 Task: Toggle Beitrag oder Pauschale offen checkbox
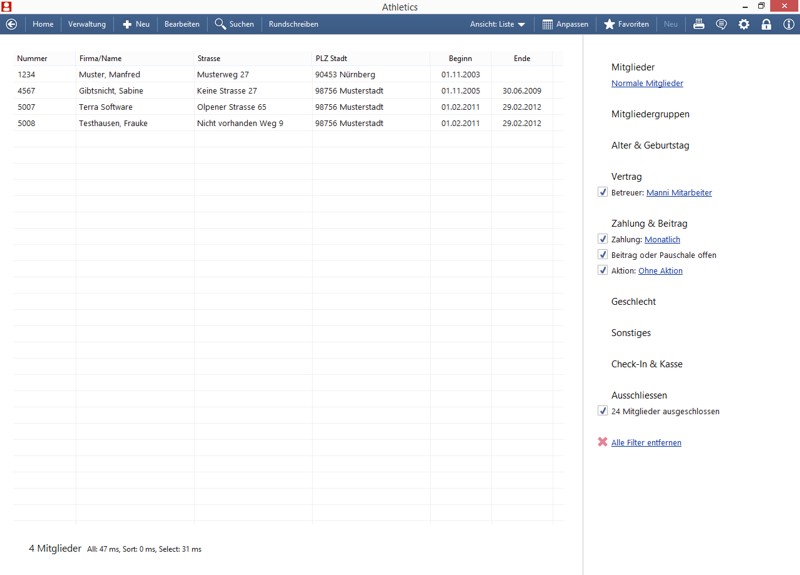[603, 255]
